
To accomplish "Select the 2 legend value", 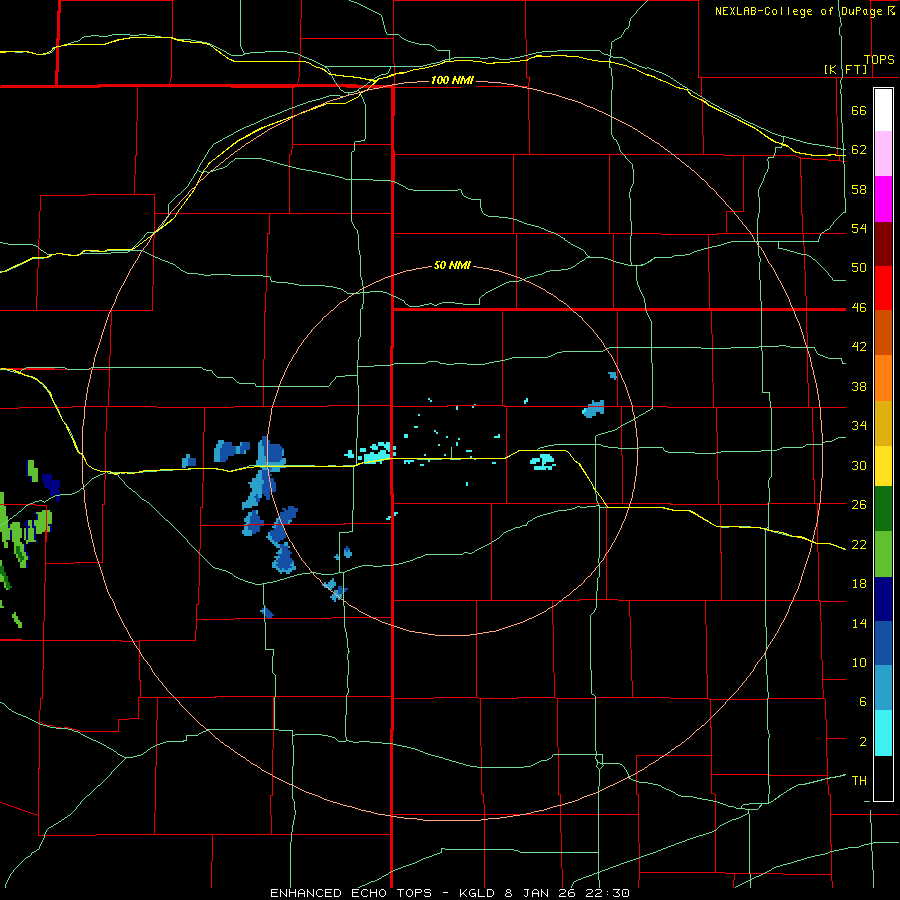I will [863, 742].
